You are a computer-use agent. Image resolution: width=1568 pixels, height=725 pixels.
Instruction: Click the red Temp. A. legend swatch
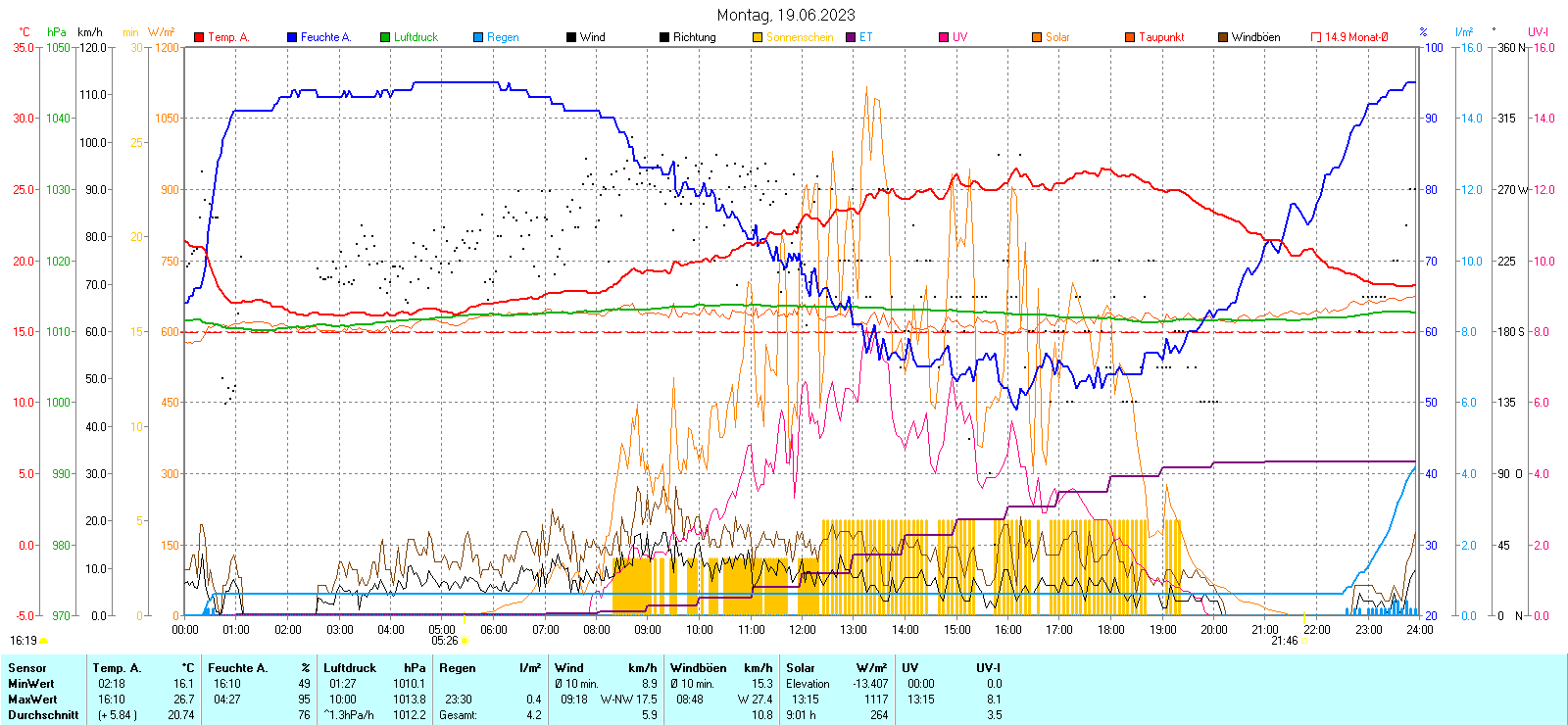[200, 37]
